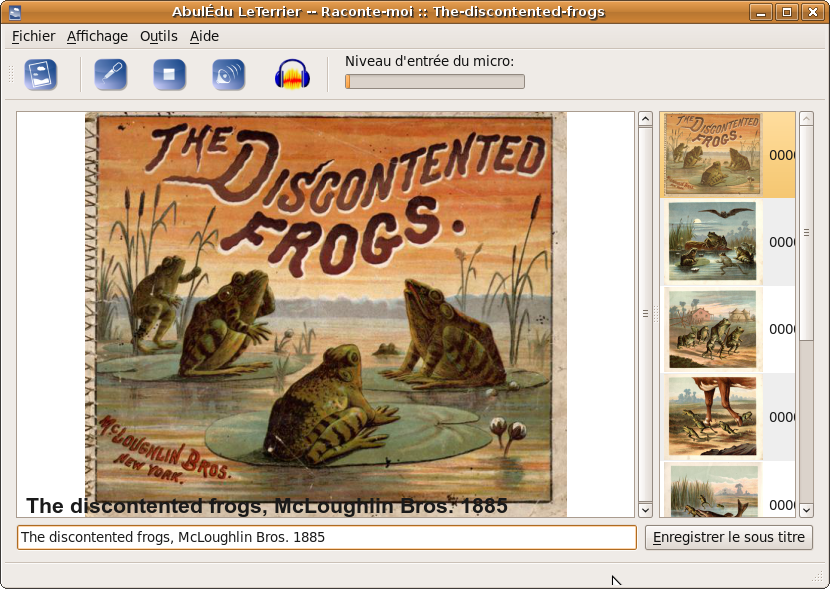The height and width of the screenshot is (589, 830).
Task: Focus the subtitle text input field
Action: pyautogui.click(x=327, y=537)
